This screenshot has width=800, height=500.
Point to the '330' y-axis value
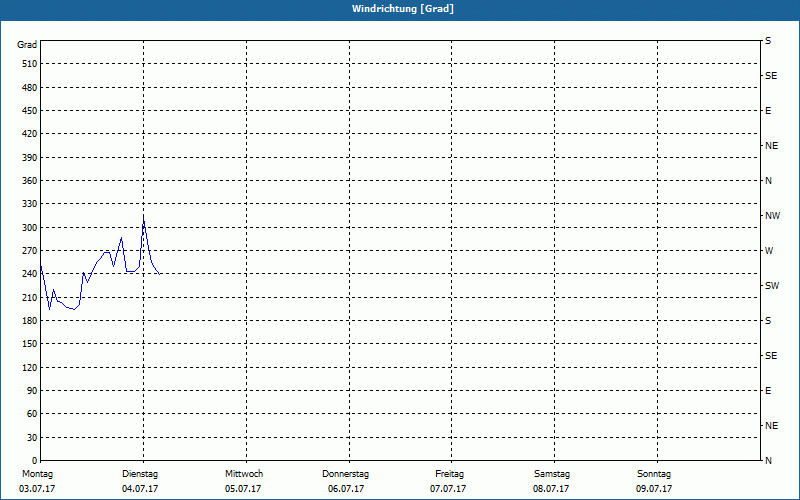click(30, 204)
